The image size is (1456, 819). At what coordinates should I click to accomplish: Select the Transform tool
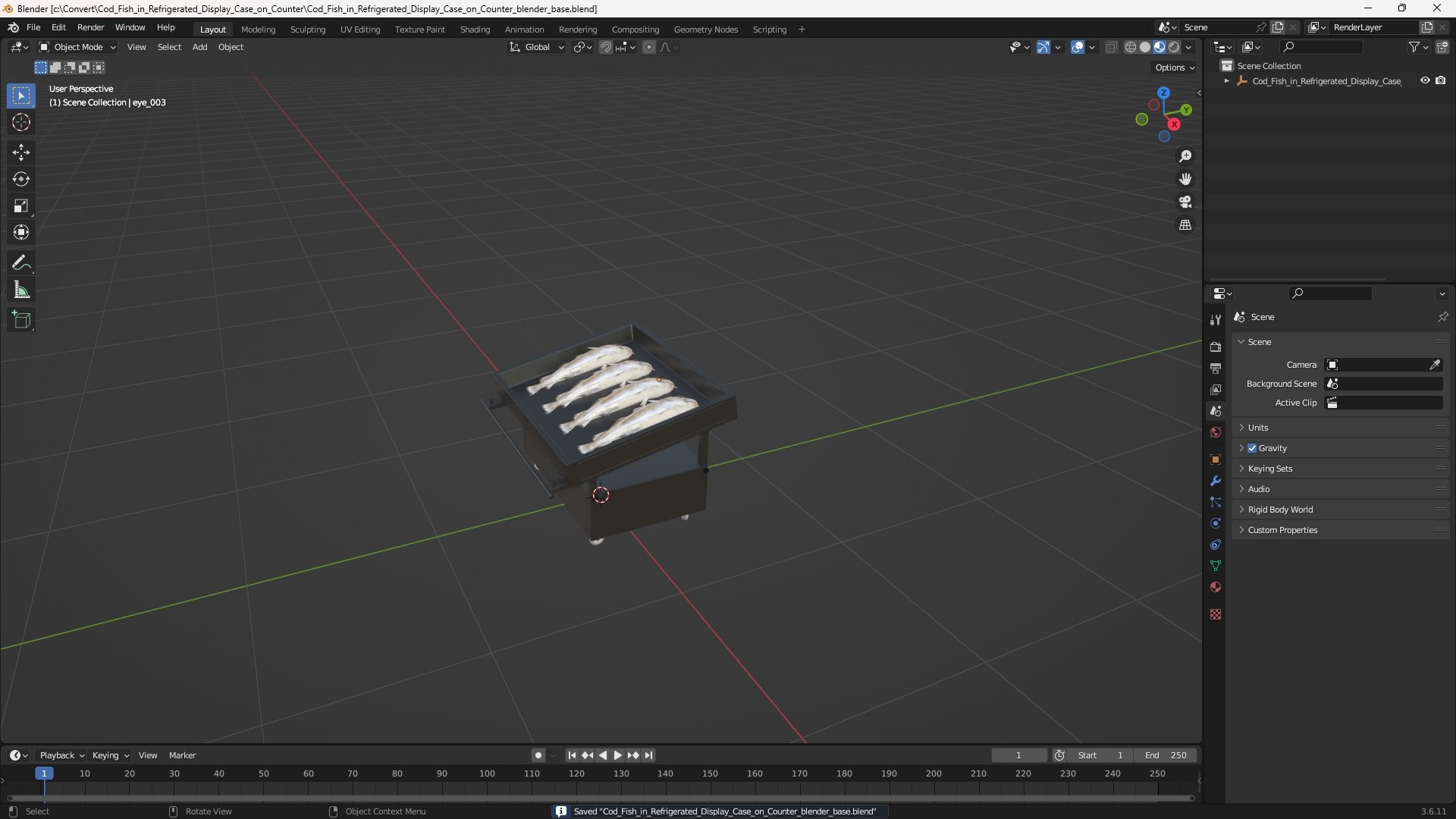[x=21, y=232]
